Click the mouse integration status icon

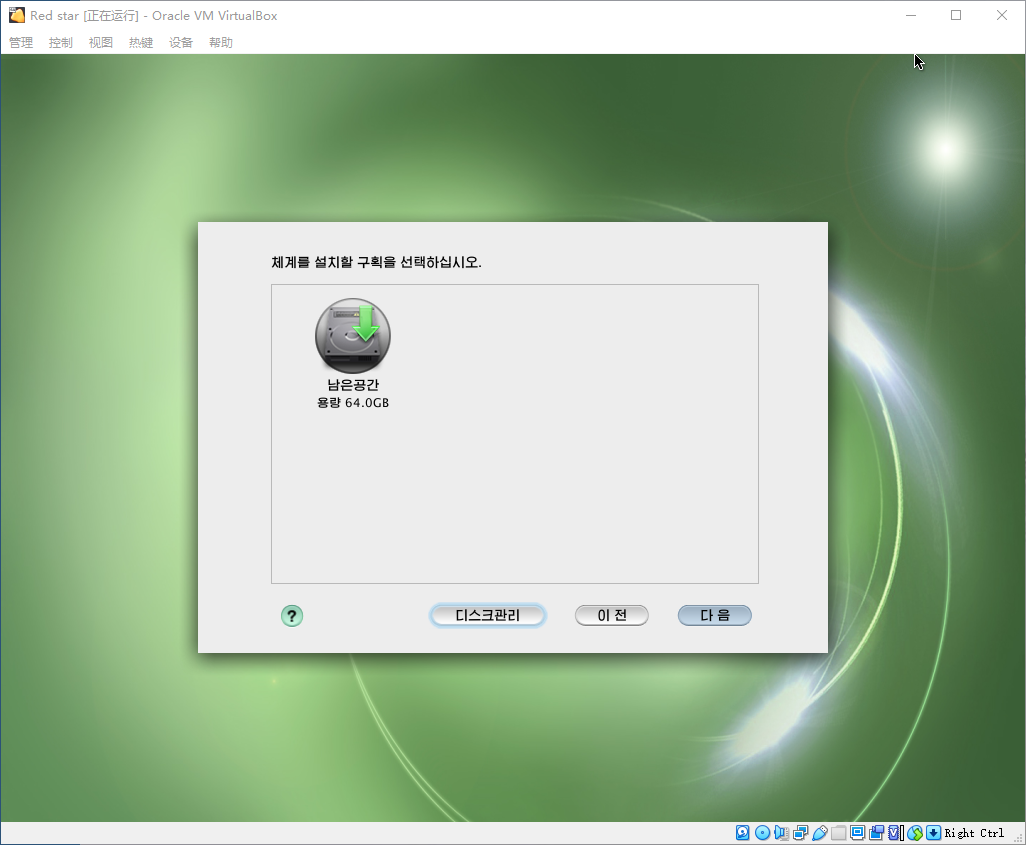coord(915,833)
